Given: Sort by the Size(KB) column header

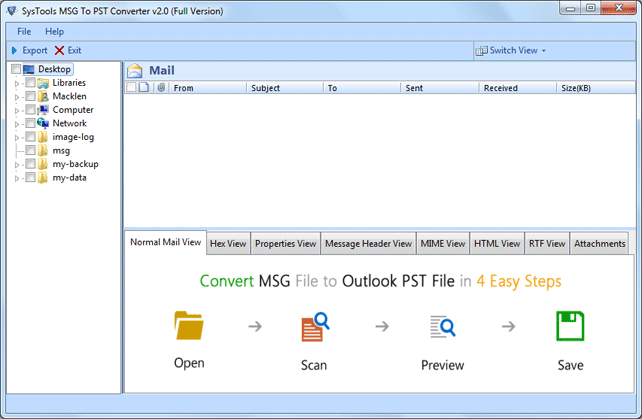Looking at the screenshot, I should tap(596, 88).
